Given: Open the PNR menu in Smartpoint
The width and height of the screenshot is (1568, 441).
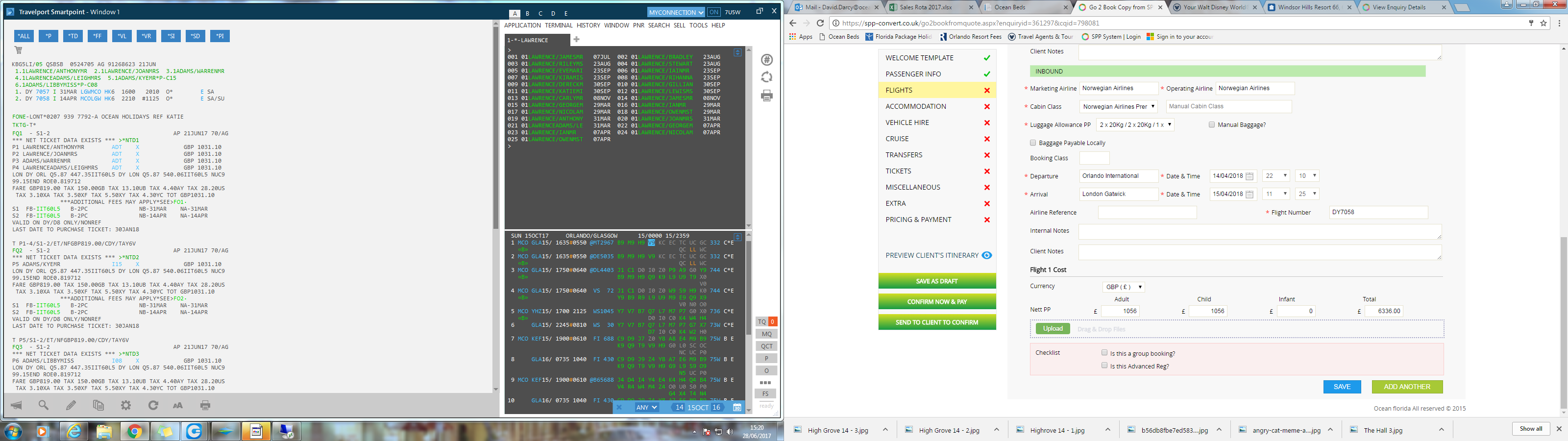Looking at the screenshot, I should 638,25.
